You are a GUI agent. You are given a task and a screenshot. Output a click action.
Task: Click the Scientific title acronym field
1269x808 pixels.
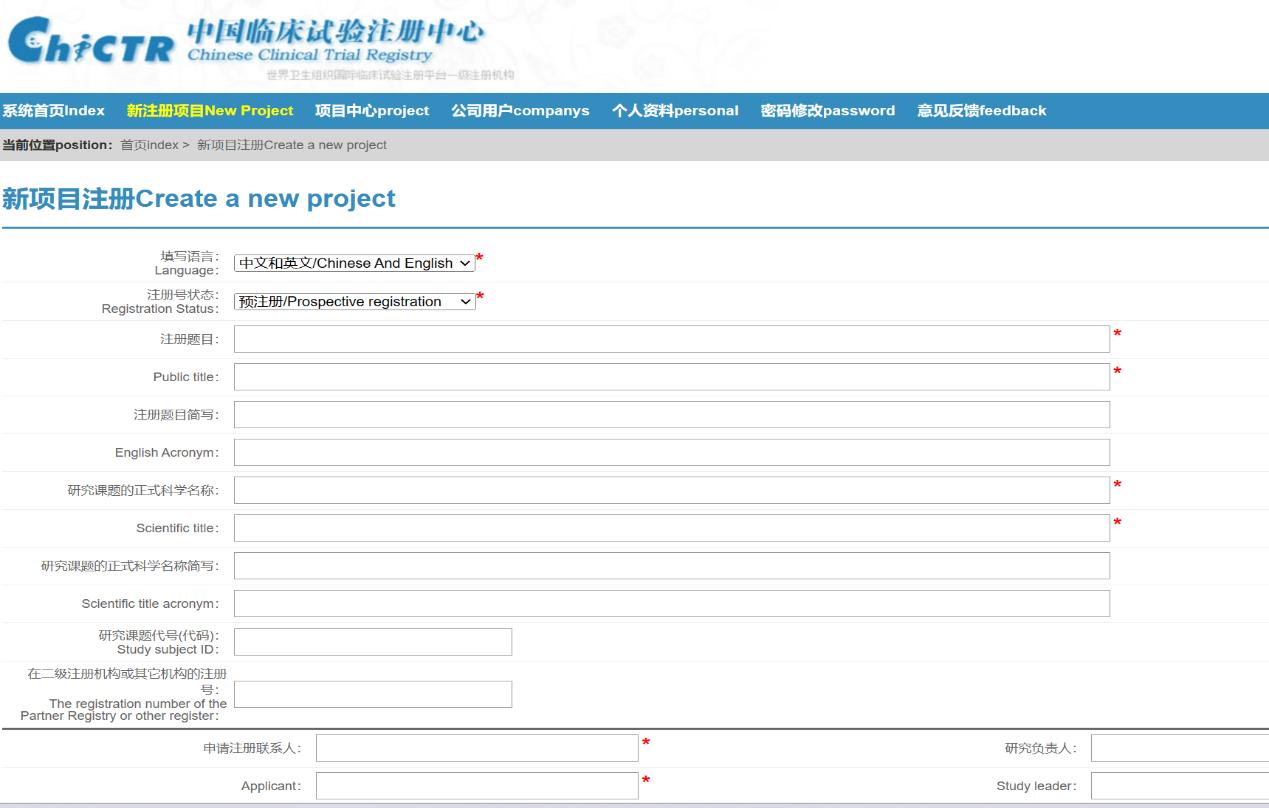671,603
